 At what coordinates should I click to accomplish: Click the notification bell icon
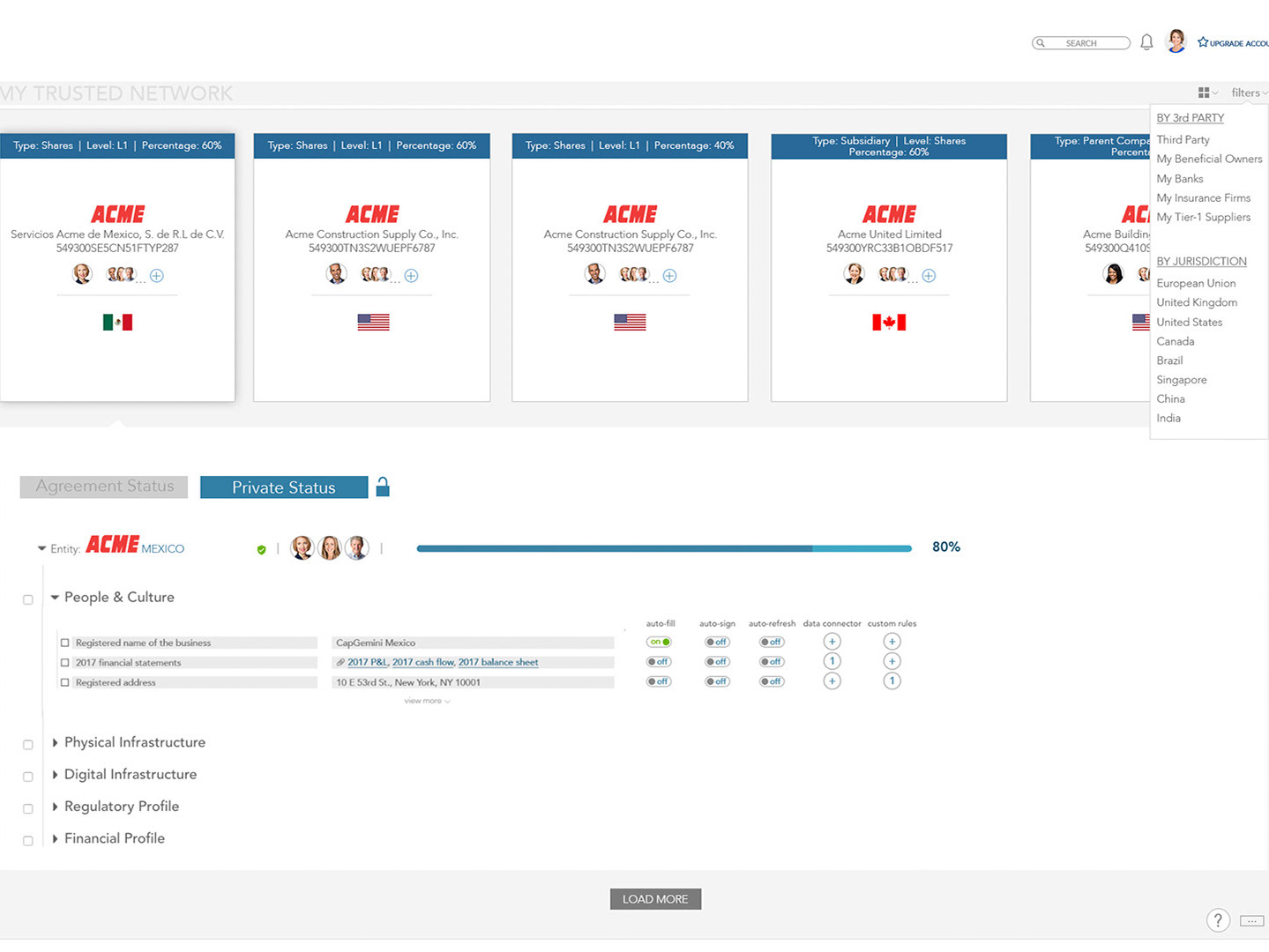[1146, 42]
